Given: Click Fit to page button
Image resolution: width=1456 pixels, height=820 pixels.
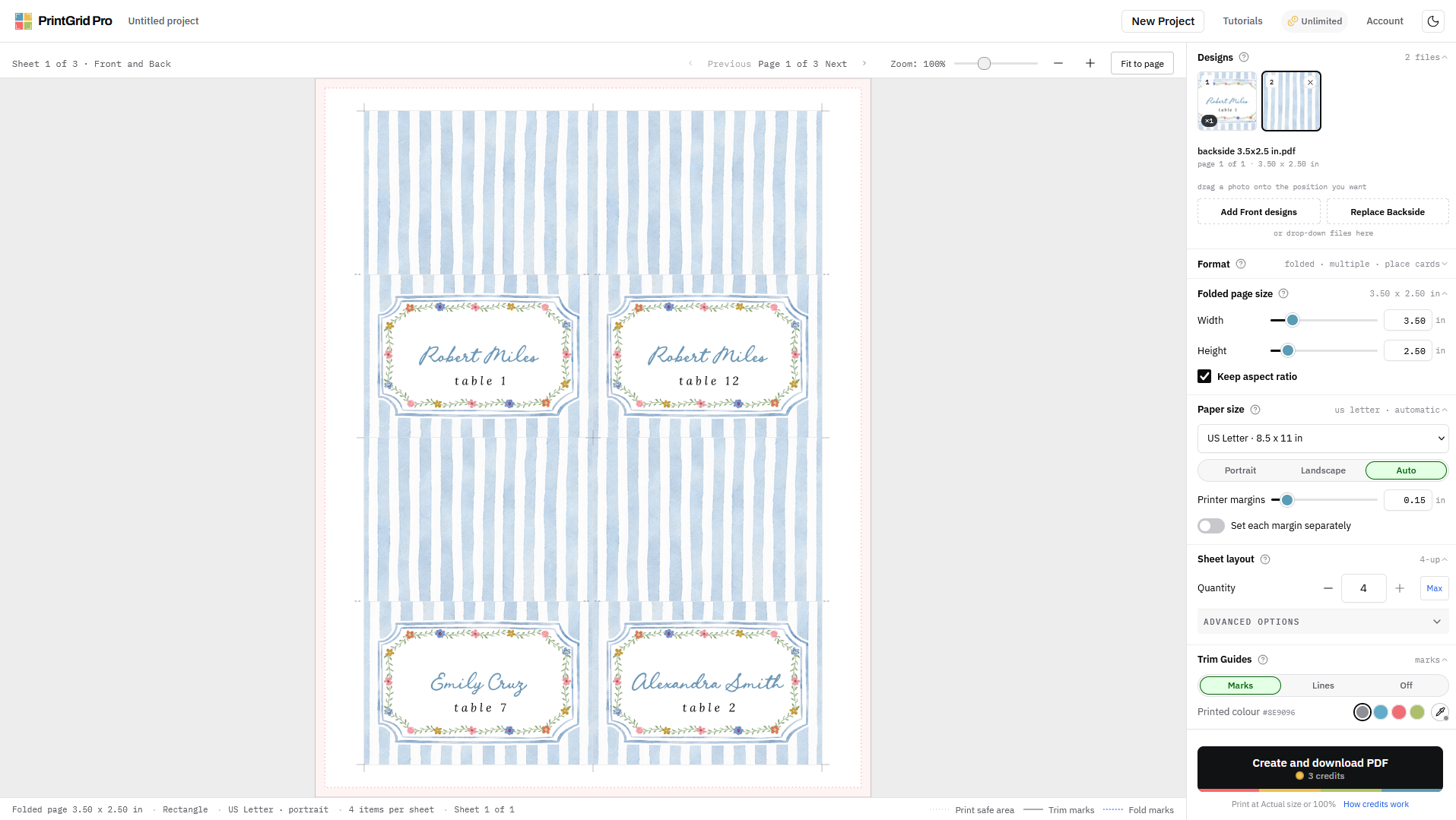Looking at the screenshot, I should tap(1142, 63).
